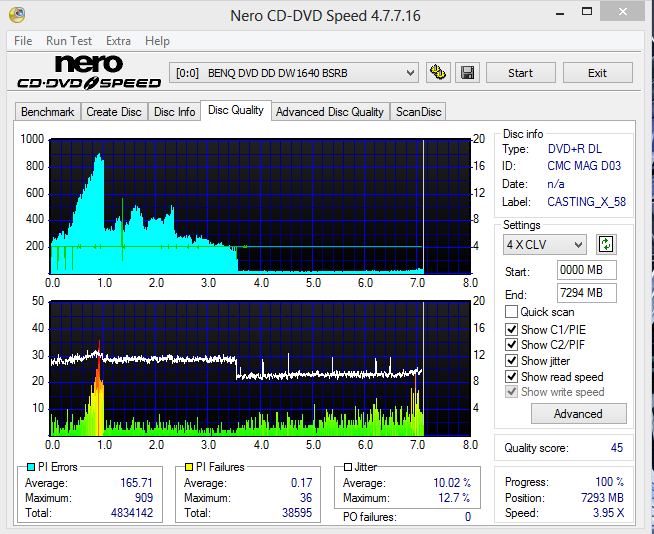Switch to Advanced Disc Quality tab
This screenshot has width=654, height=534.
pyautogui.click(x=330, y=112)
